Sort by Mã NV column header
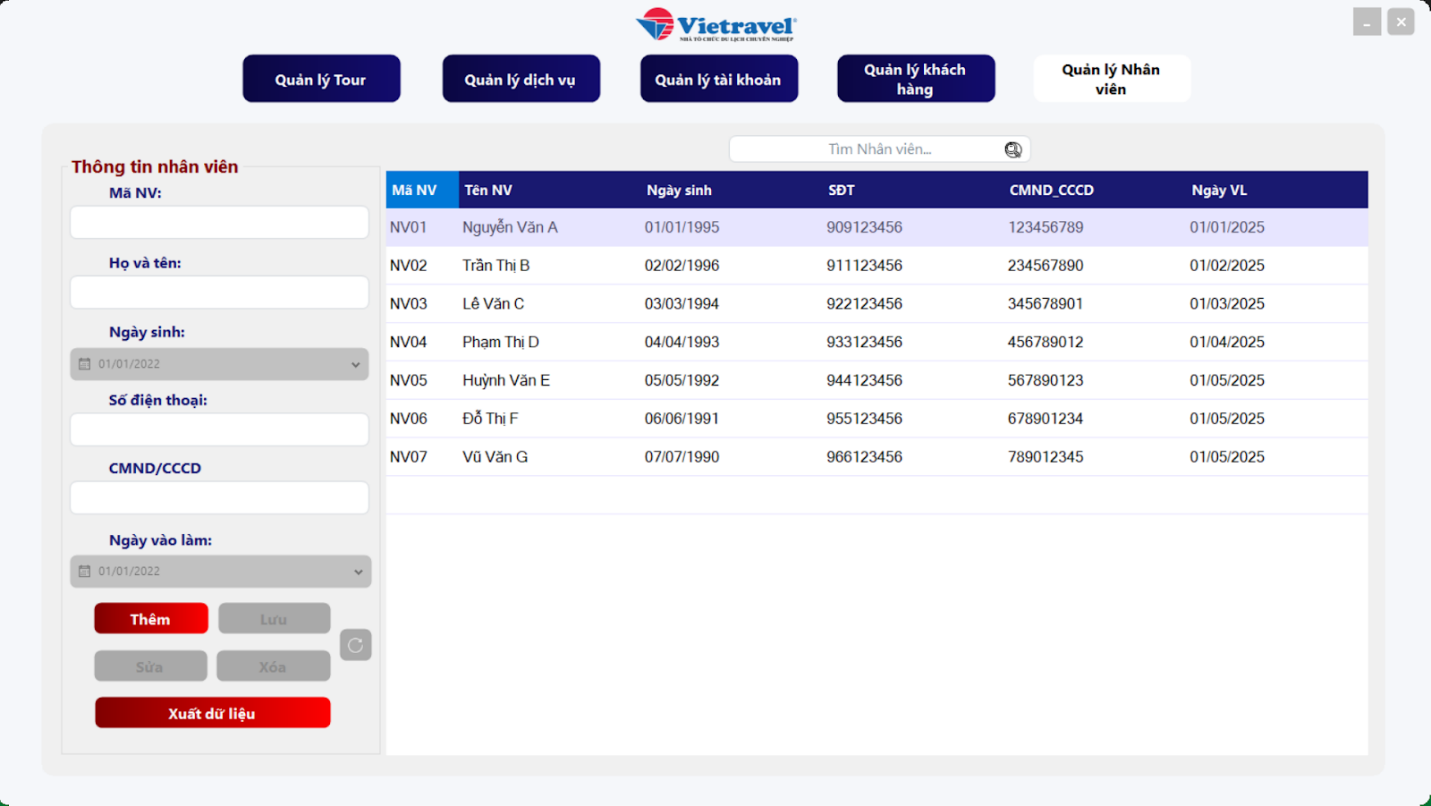The image size is (1431, 806). [422, 190]
